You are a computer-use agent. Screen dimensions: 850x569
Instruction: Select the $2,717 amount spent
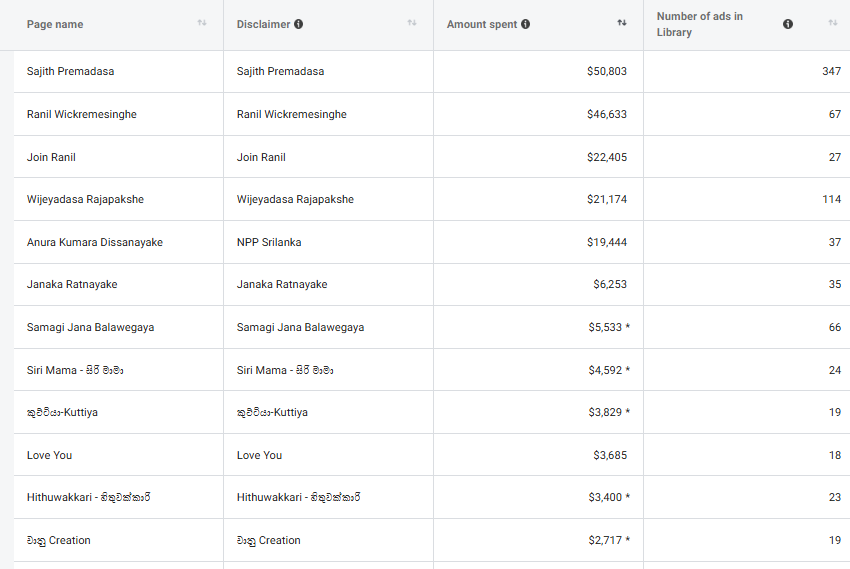click(605, 540)
